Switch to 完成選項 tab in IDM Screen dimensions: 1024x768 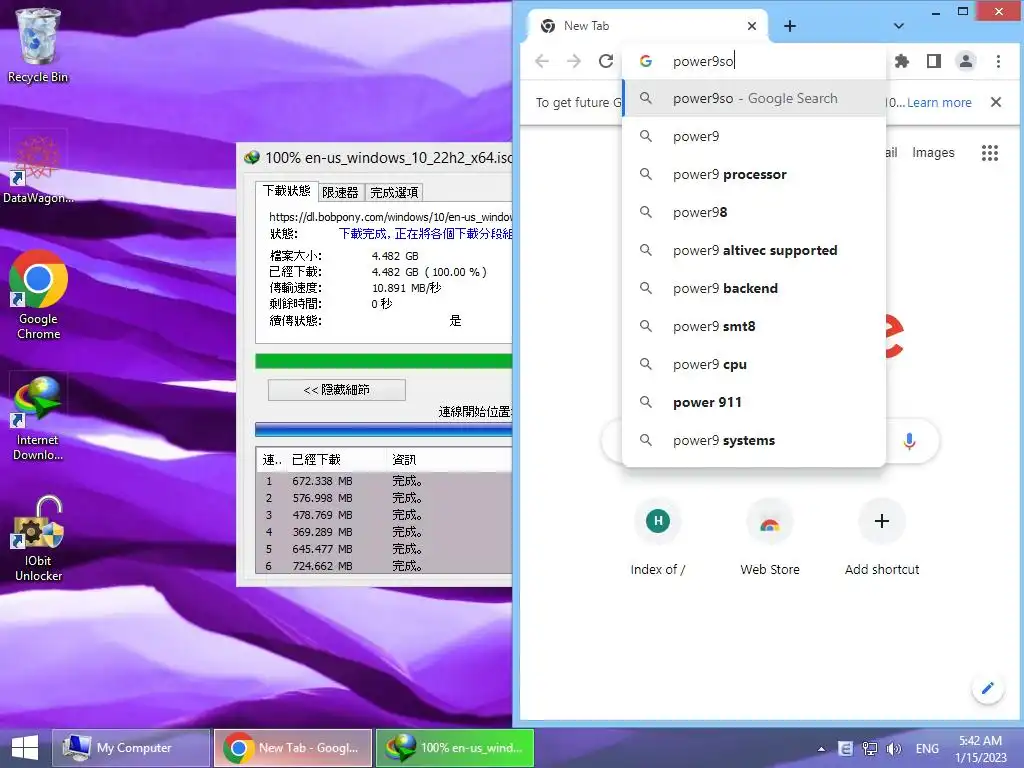394,192
